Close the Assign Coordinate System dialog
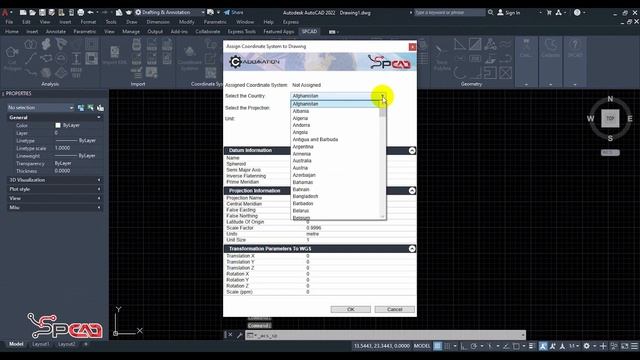 (x=412, y=47)
